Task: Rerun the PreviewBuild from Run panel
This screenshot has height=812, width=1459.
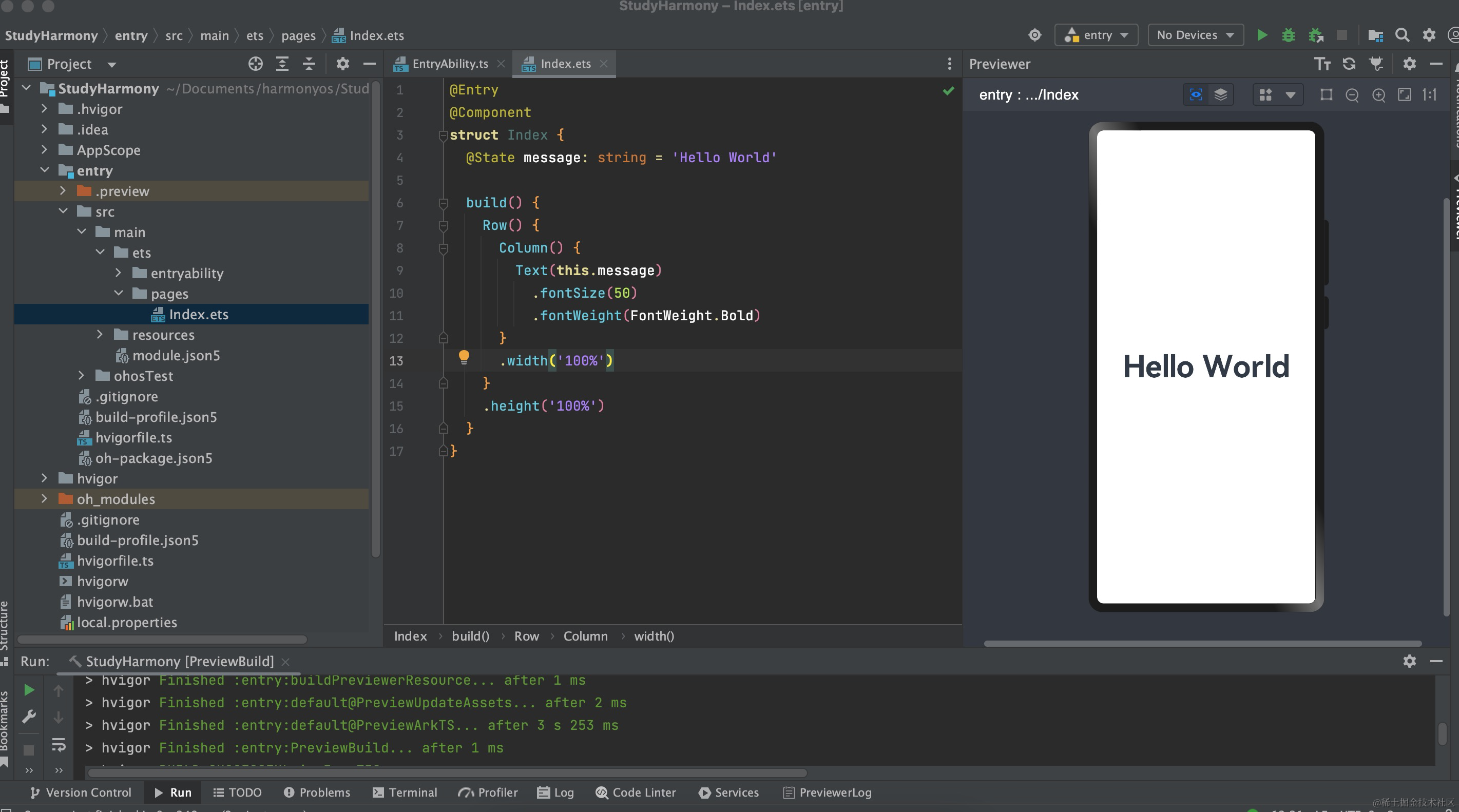Action: click(x=29, y=690)
